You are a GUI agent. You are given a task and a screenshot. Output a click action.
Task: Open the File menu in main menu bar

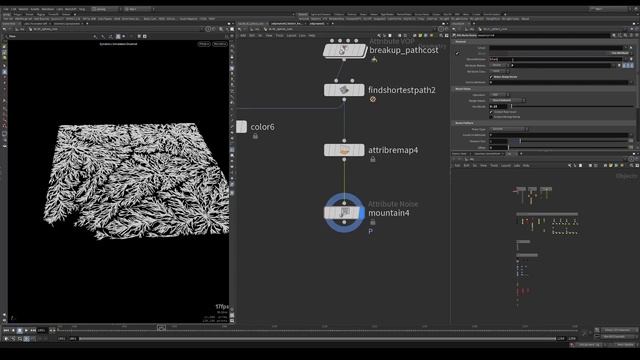tap(6, 9)
